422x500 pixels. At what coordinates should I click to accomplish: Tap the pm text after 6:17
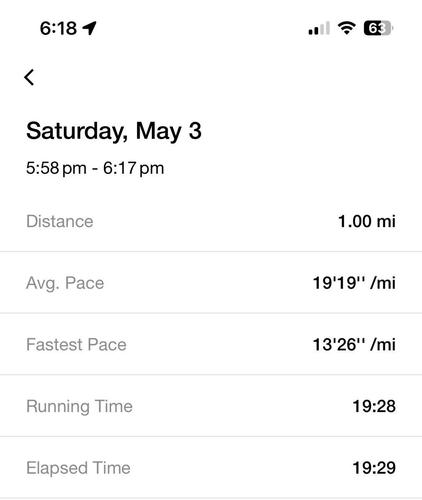[x=152, y=169]
